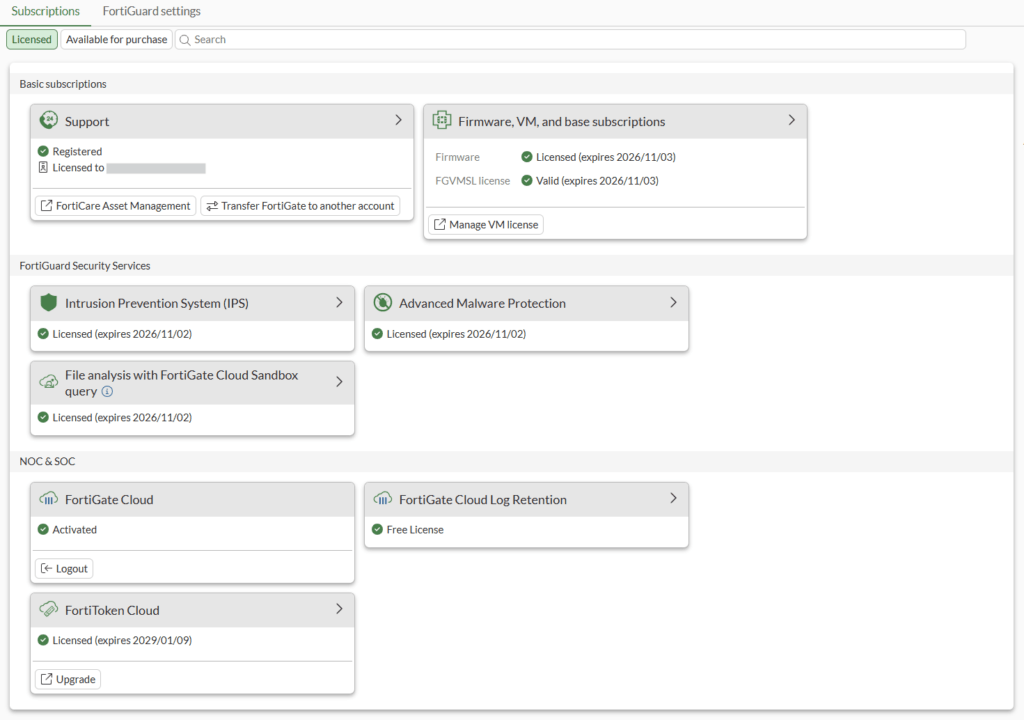Expand FortiGate Cloud Log Retention chevron
Screen dimensions: 1024x720
pos(673,499)
